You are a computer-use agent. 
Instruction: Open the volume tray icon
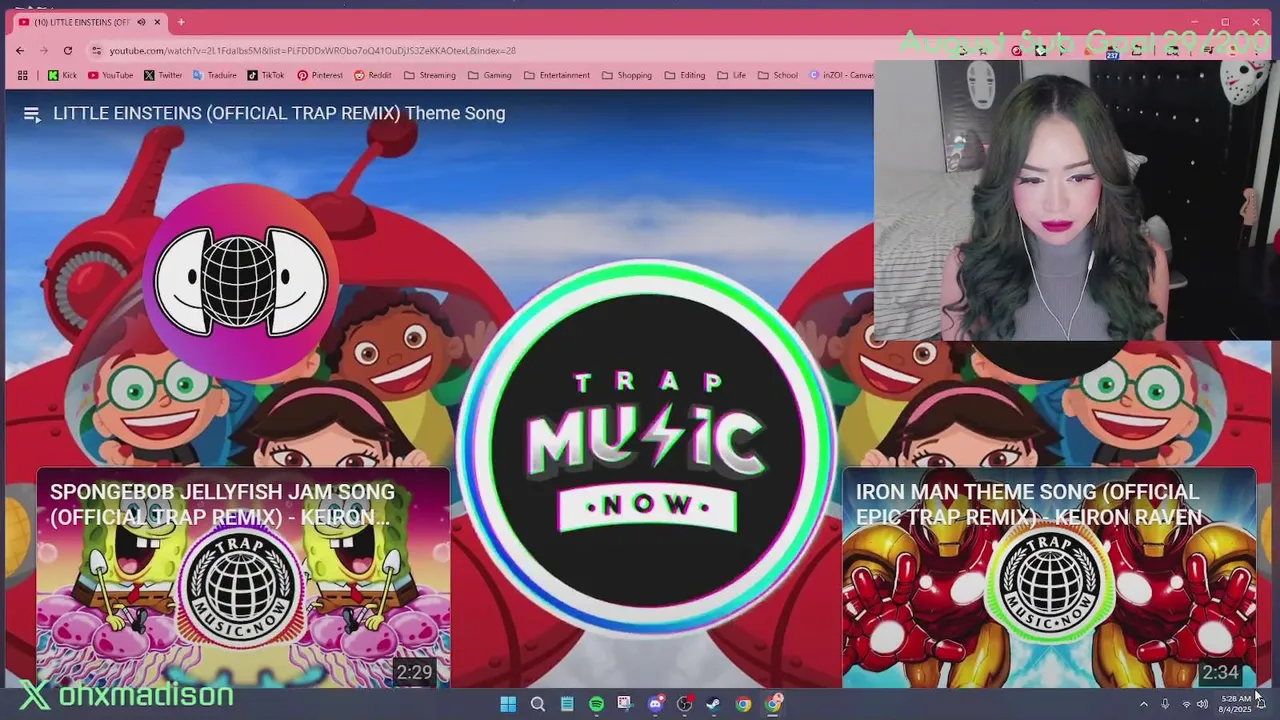pyautogui.click(x=1202, y=704)
